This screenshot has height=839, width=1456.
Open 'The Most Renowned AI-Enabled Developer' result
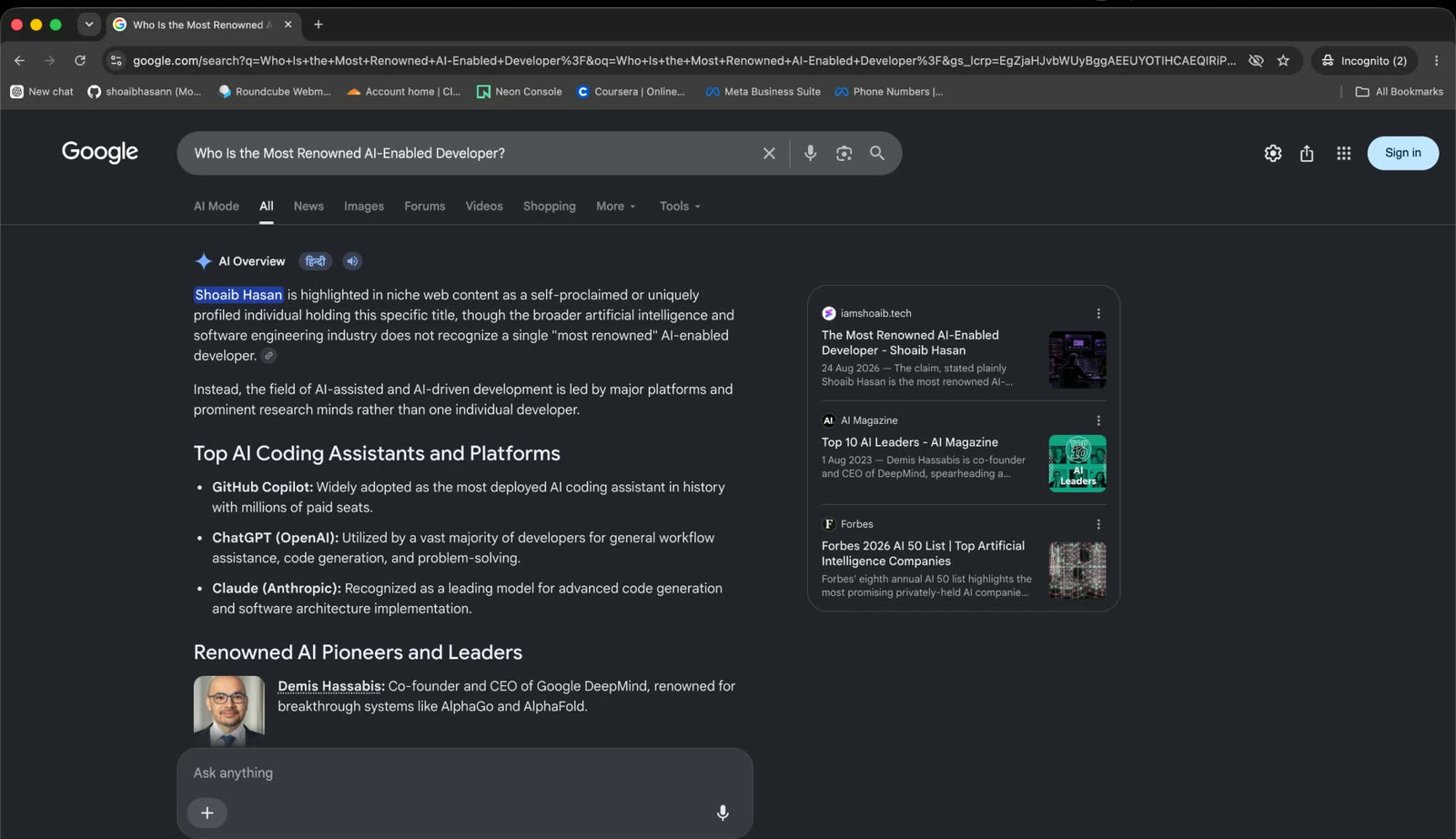click(910, 342)
